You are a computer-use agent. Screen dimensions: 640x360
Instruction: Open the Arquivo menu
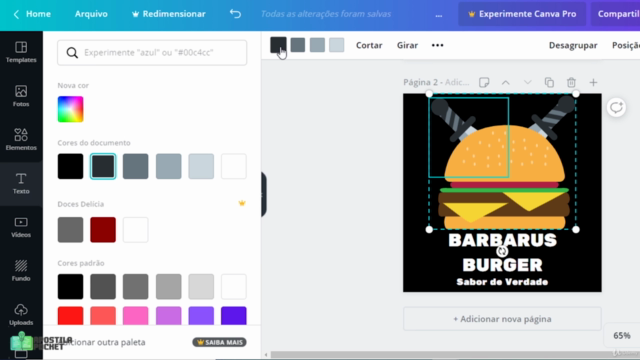pos(91,14)
